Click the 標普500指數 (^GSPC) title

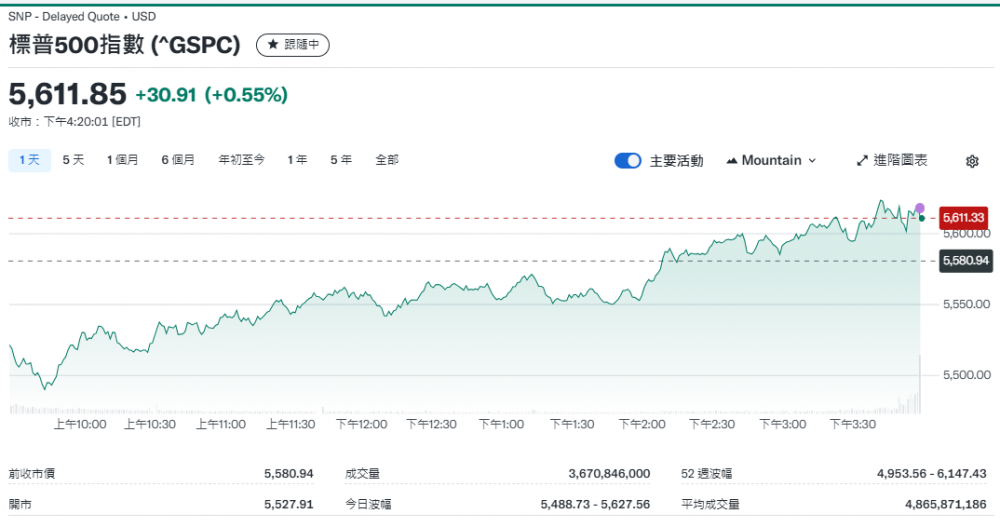(128, 45)
